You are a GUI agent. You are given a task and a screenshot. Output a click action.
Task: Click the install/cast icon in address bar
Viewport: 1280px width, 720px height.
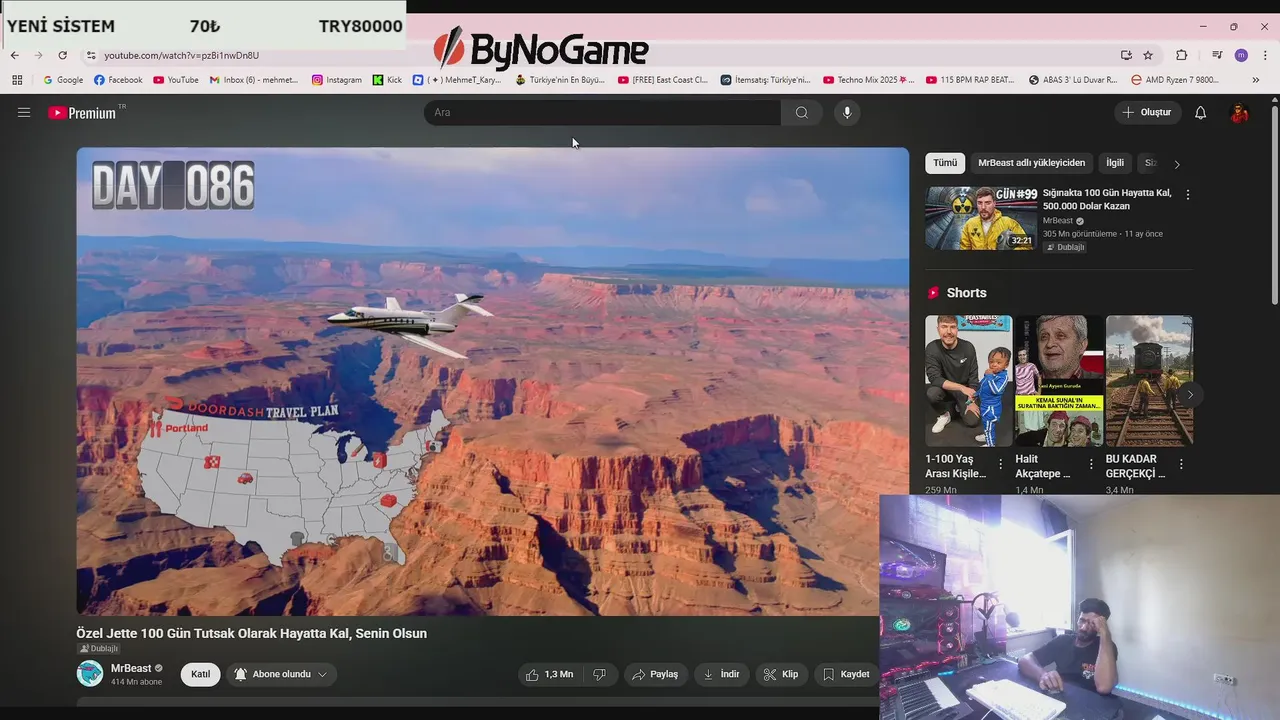click(x=1126, y=55)
